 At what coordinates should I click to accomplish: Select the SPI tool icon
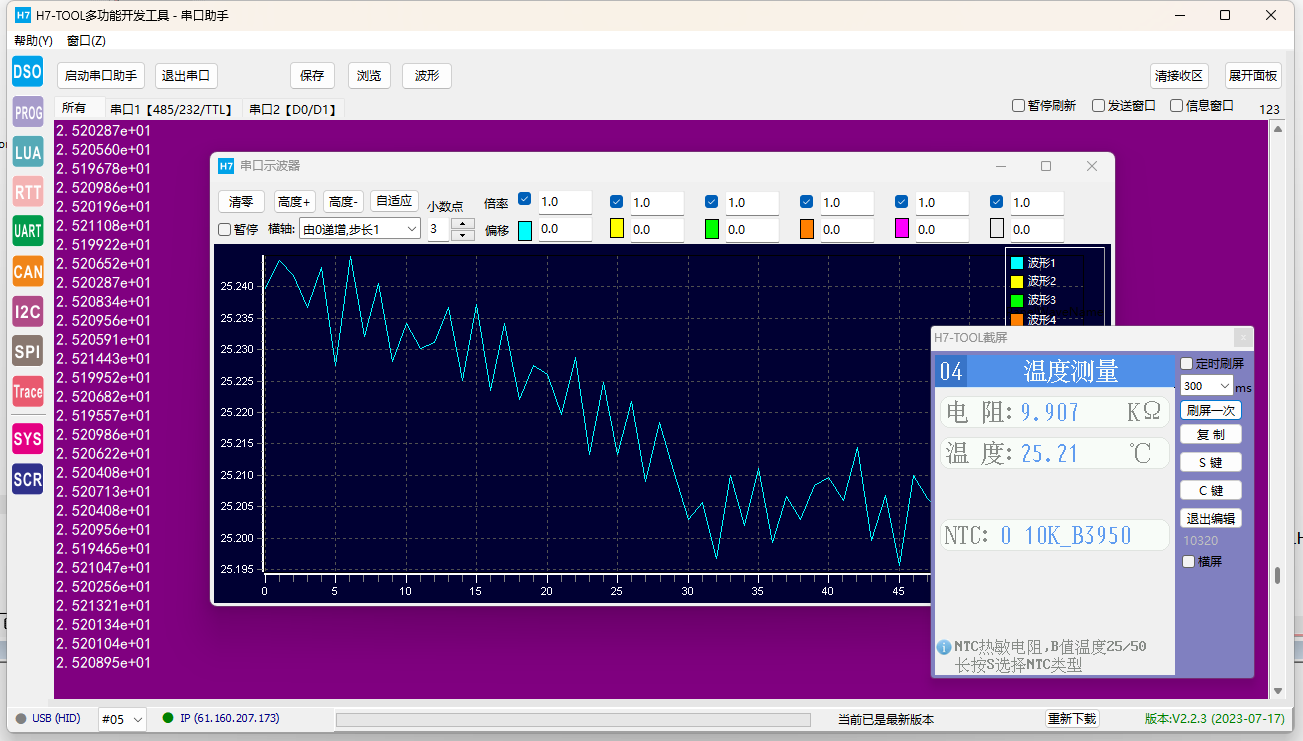[27, 351]
